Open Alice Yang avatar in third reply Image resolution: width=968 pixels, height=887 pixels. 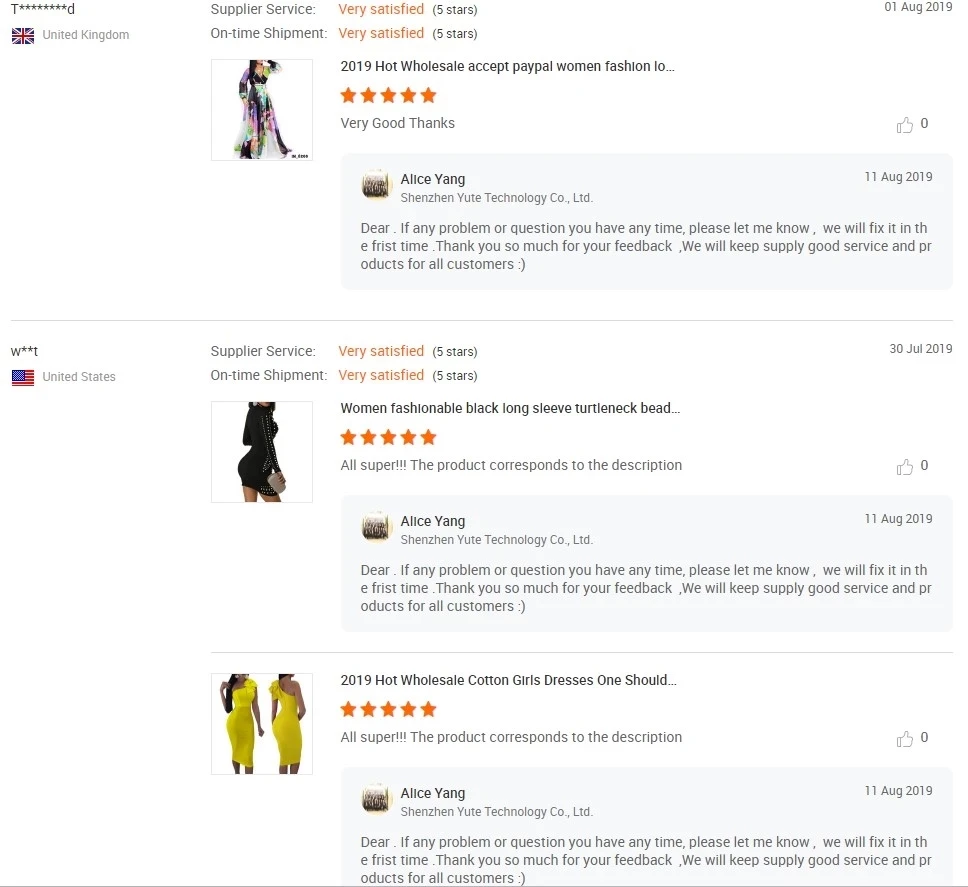[377, 799]
